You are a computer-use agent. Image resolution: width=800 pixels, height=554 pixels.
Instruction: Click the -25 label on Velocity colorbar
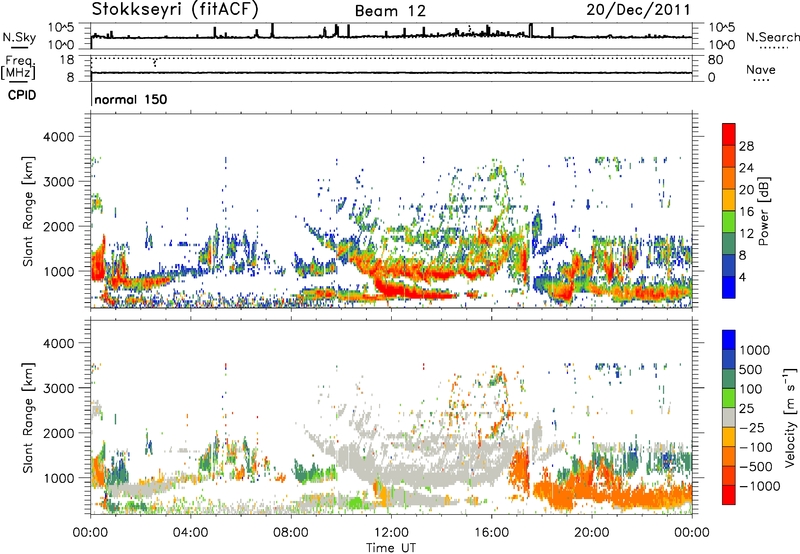click(751, 427)
